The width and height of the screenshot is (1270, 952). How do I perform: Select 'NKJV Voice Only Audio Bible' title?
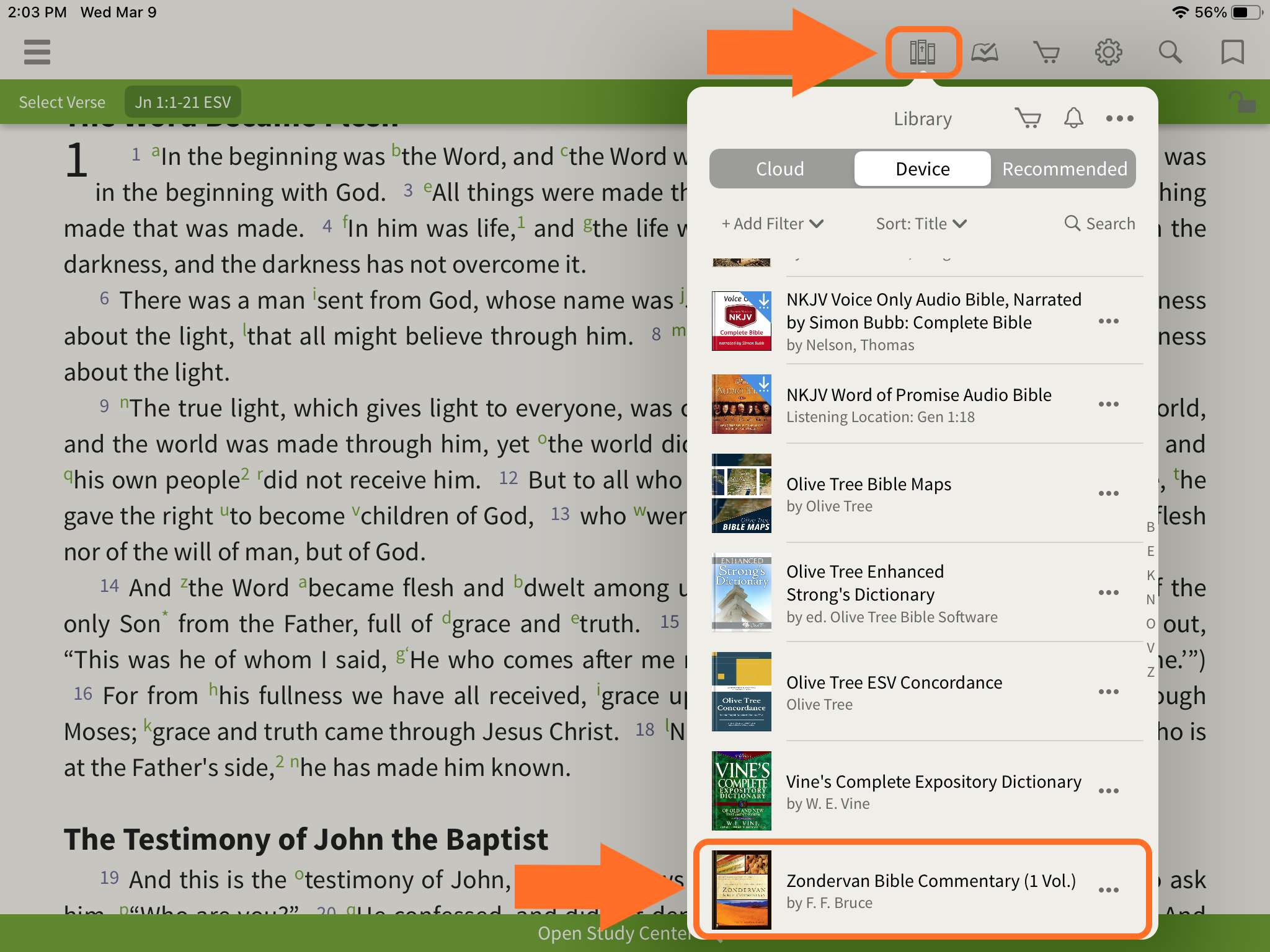[934, 311]
